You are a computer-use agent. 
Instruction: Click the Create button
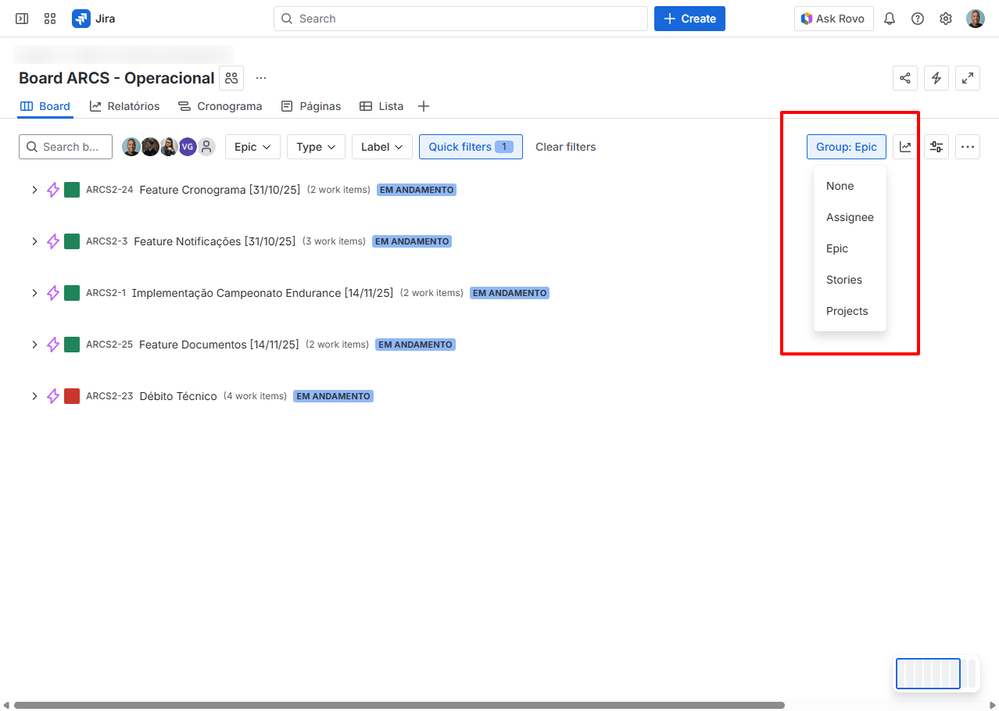[689, 18]
